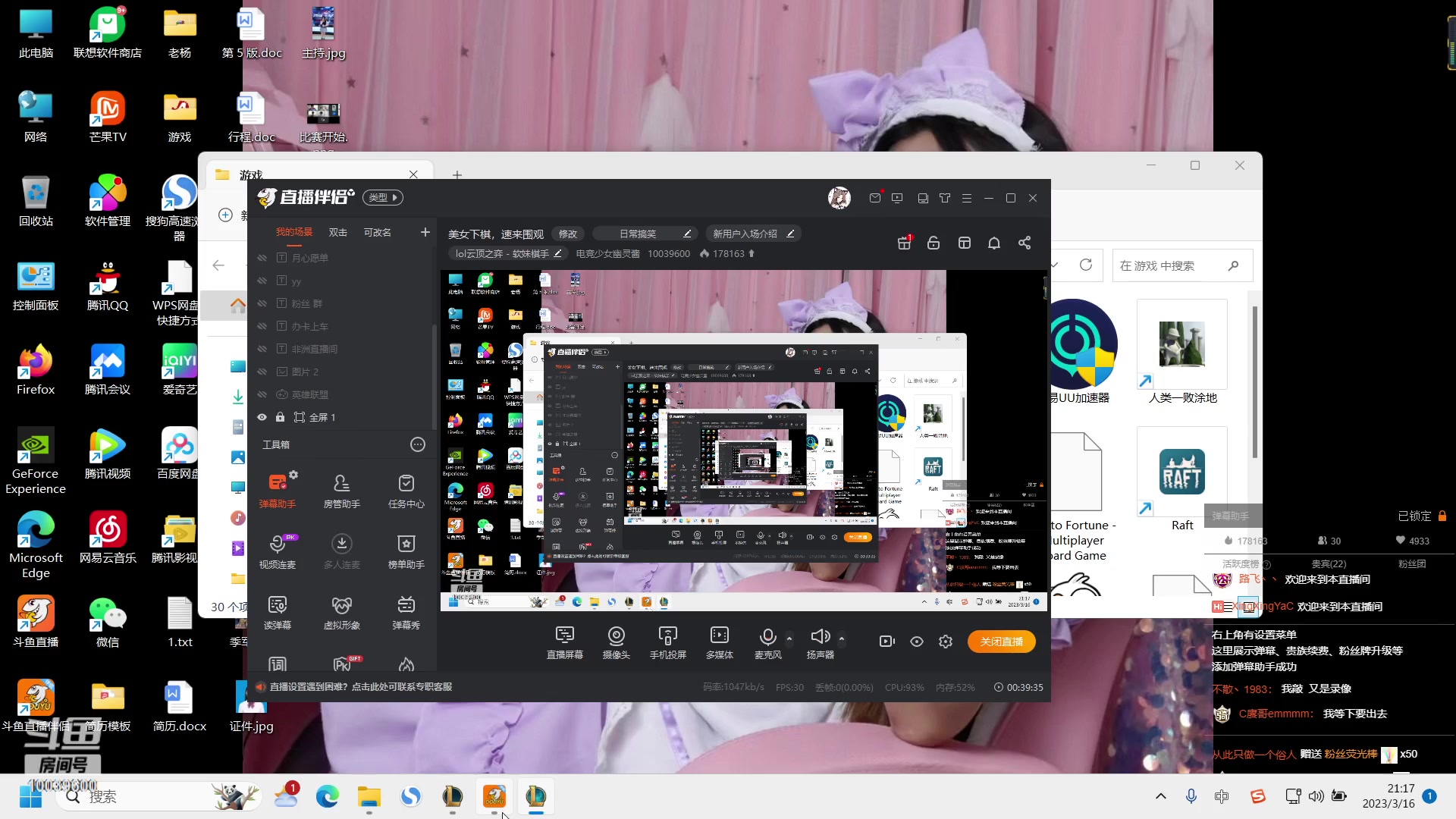Toggle preview eye icon in bottom bar
This screenshot has height=819, width=1456.
[x=917, y=642]
